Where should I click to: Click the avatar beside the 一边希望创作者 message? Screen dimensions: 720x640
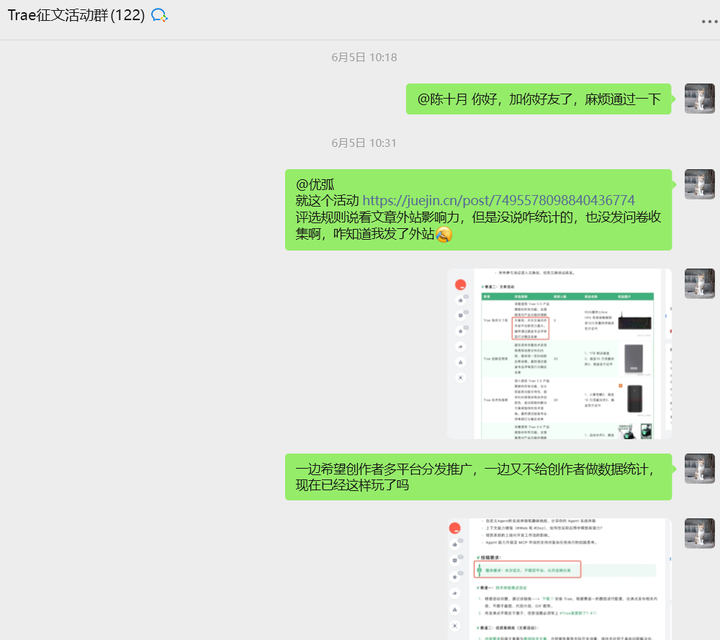click(x=699, y=468)
